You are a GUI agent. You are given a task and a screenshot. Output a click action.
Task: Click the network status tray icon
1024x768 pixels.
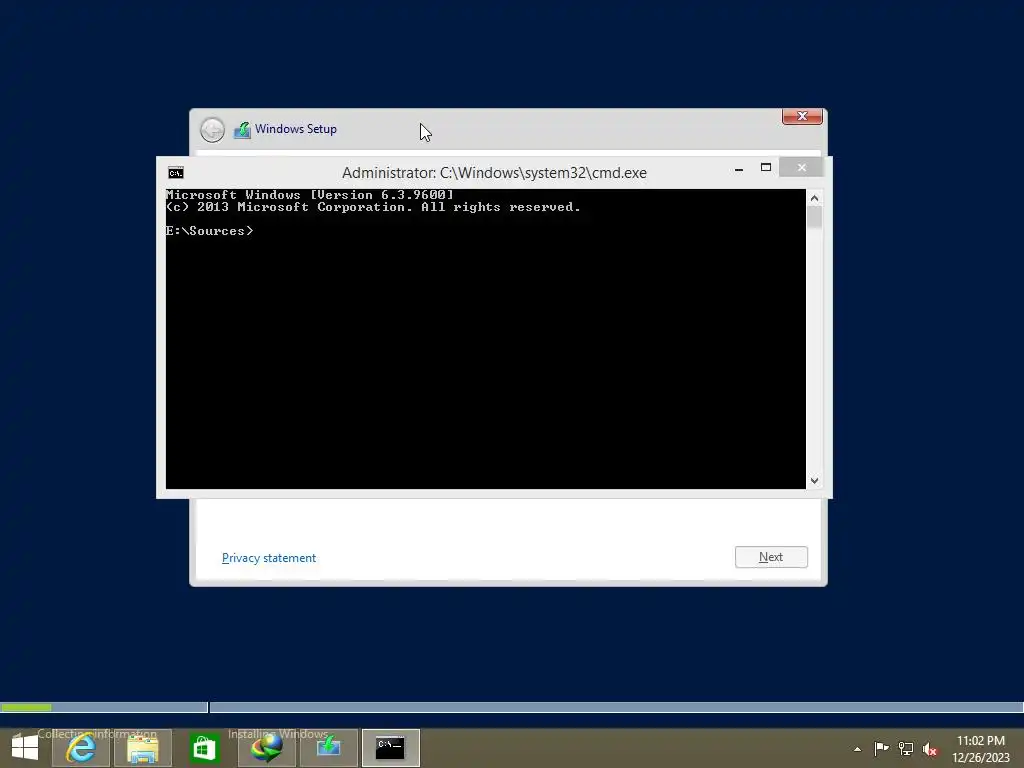coord(906,748)
